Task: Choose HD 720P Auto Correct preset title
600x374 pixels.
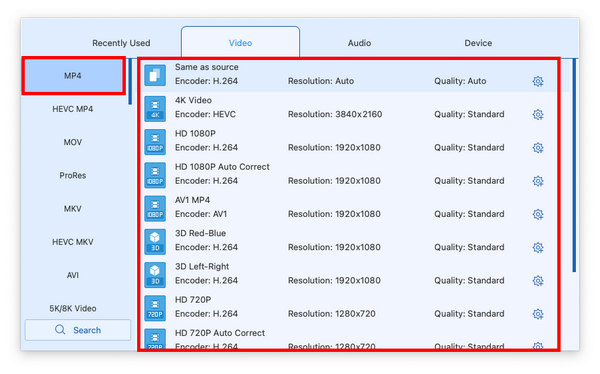Action: (220, 333)
